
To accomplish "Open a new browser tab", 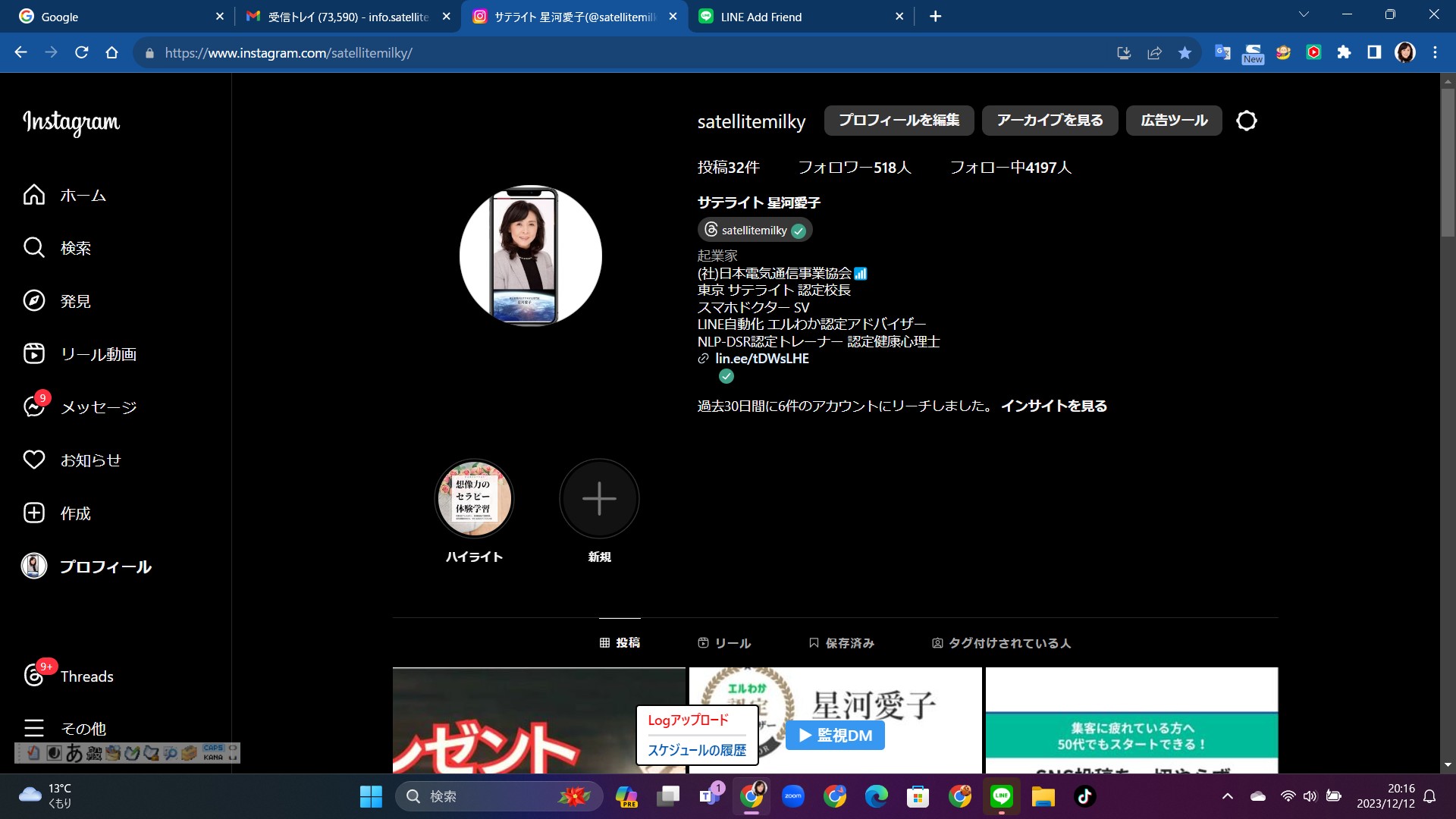I will pyautogui.click(x=935, y=16).
